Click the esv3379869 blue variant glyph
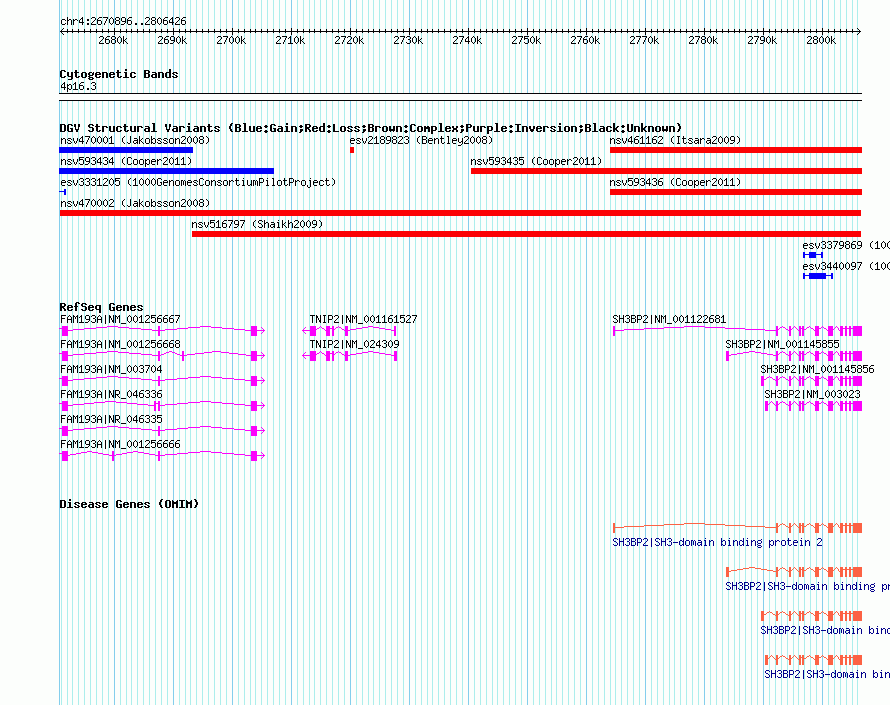 coord(813,255)
